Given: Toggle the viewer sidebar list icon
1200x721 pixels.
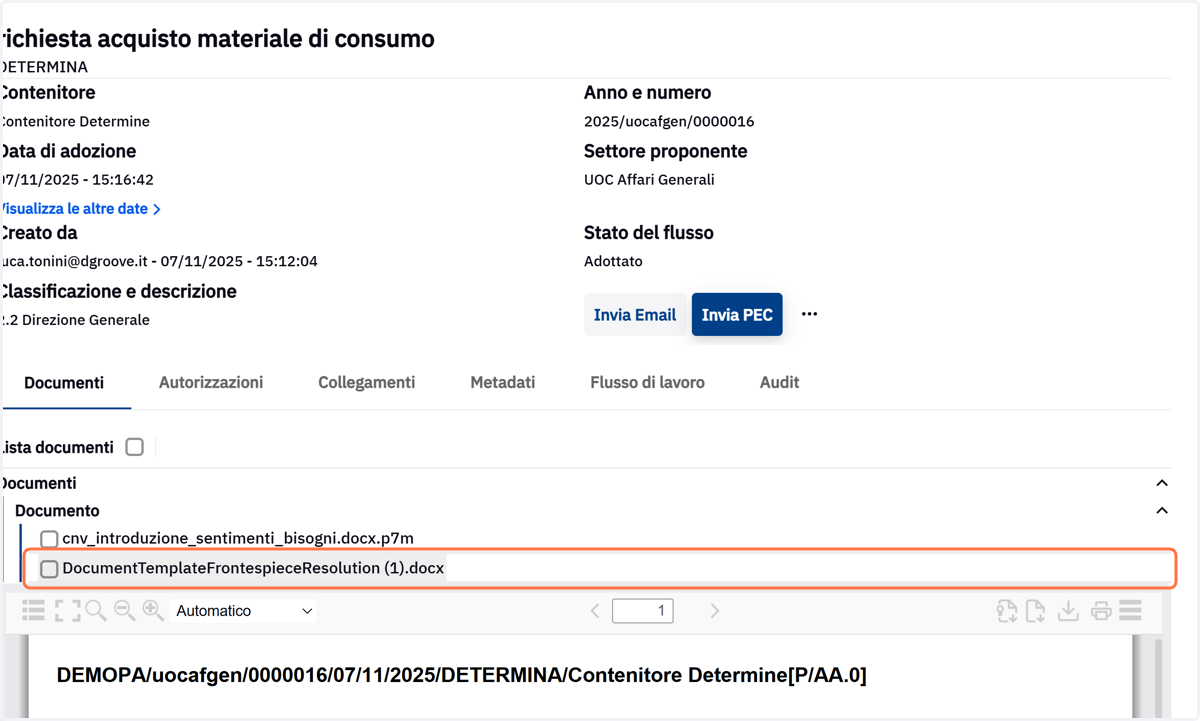Looking at the screenshot, I should (x=33, y=610).
